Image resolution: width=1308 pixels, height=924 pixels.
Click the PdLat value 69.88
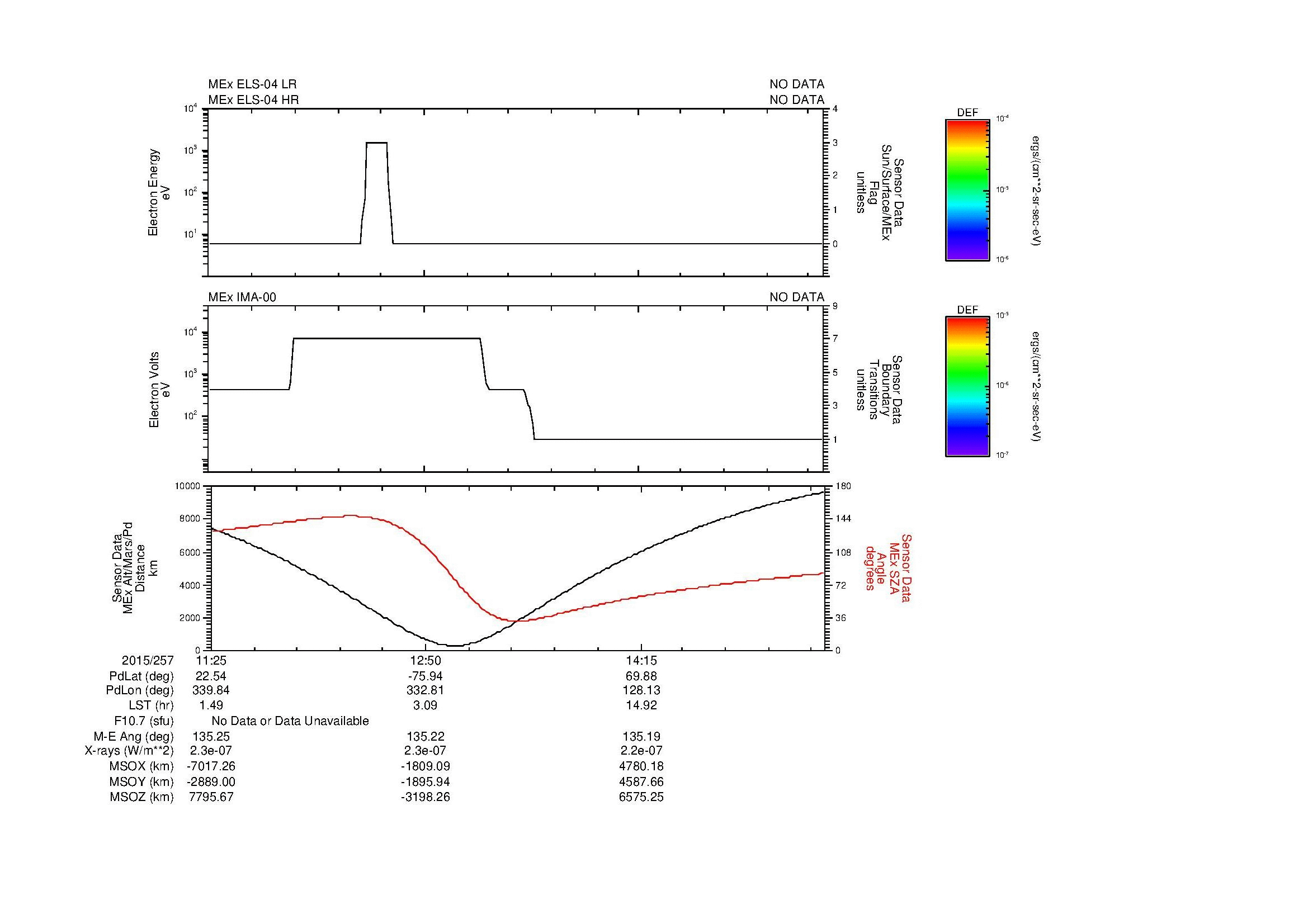click(641, 676)
